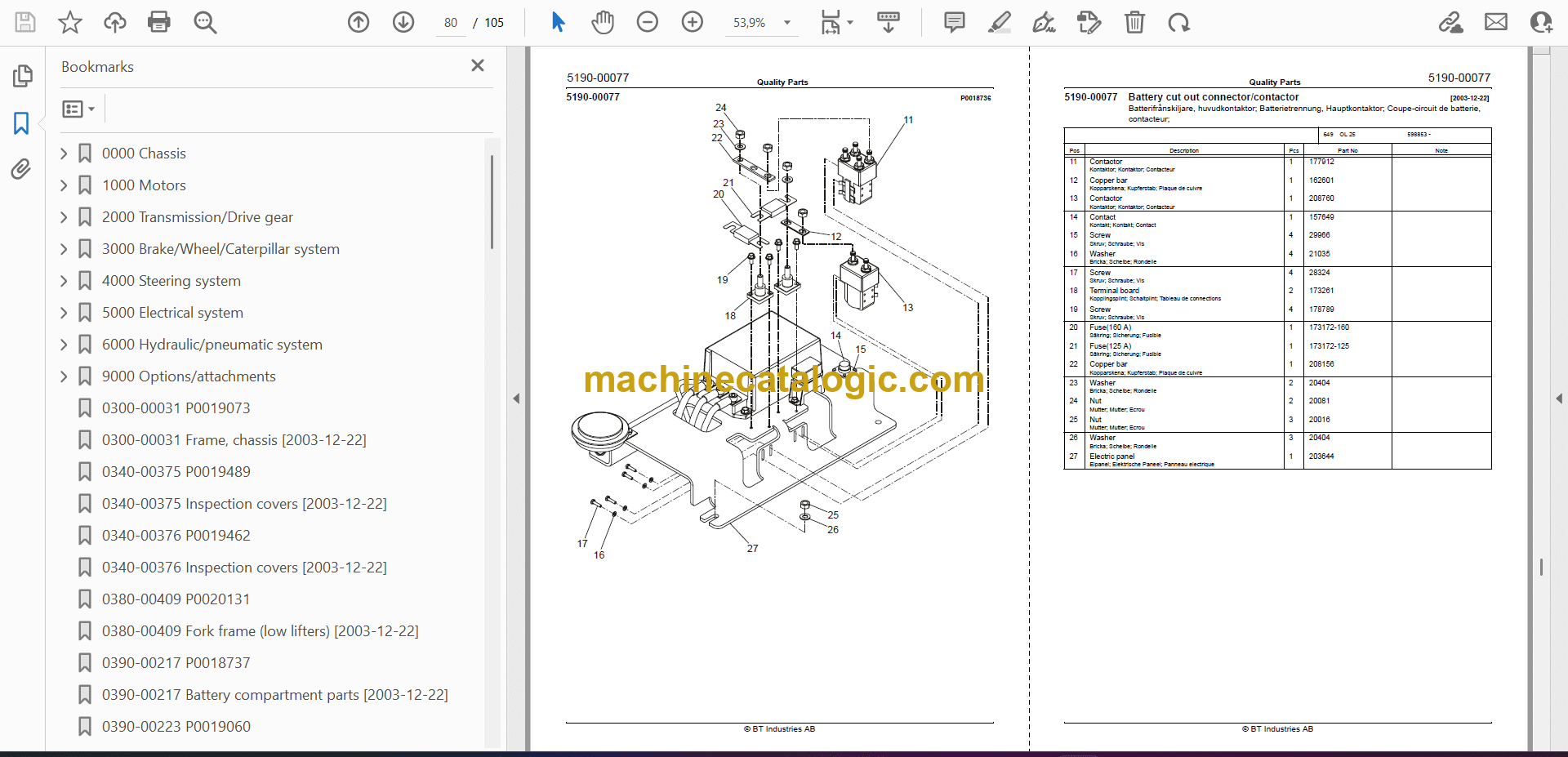Open the find text search tool
1568x757 pixels.
205,22
